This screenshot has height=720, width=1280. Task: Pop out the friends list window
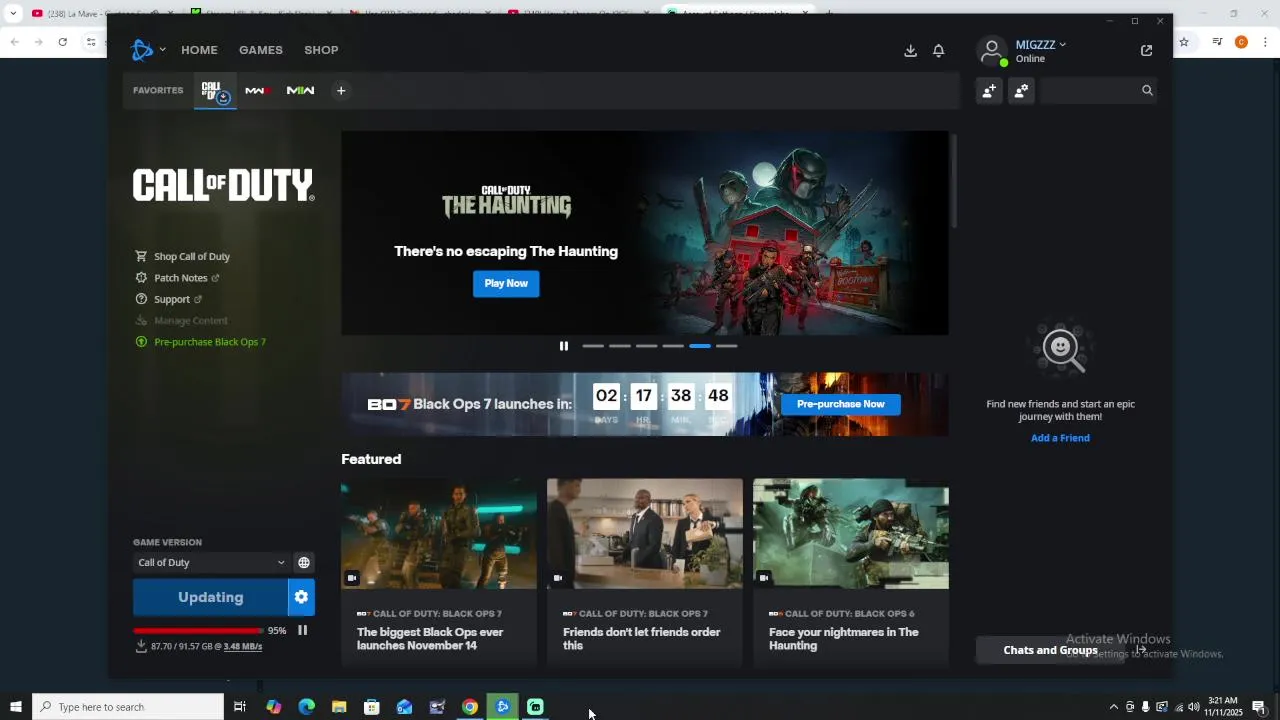pos(1146,51)
